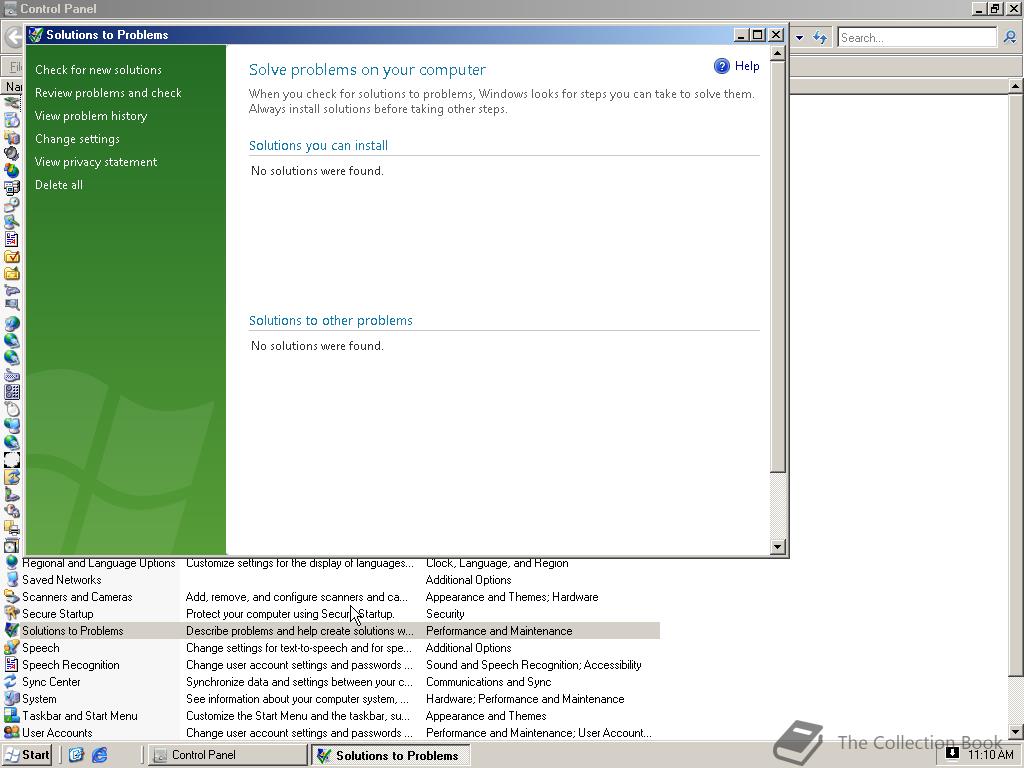Click the Secure Startup keys icon
This screenshot has height=768, width=1024.
[11, 613]
